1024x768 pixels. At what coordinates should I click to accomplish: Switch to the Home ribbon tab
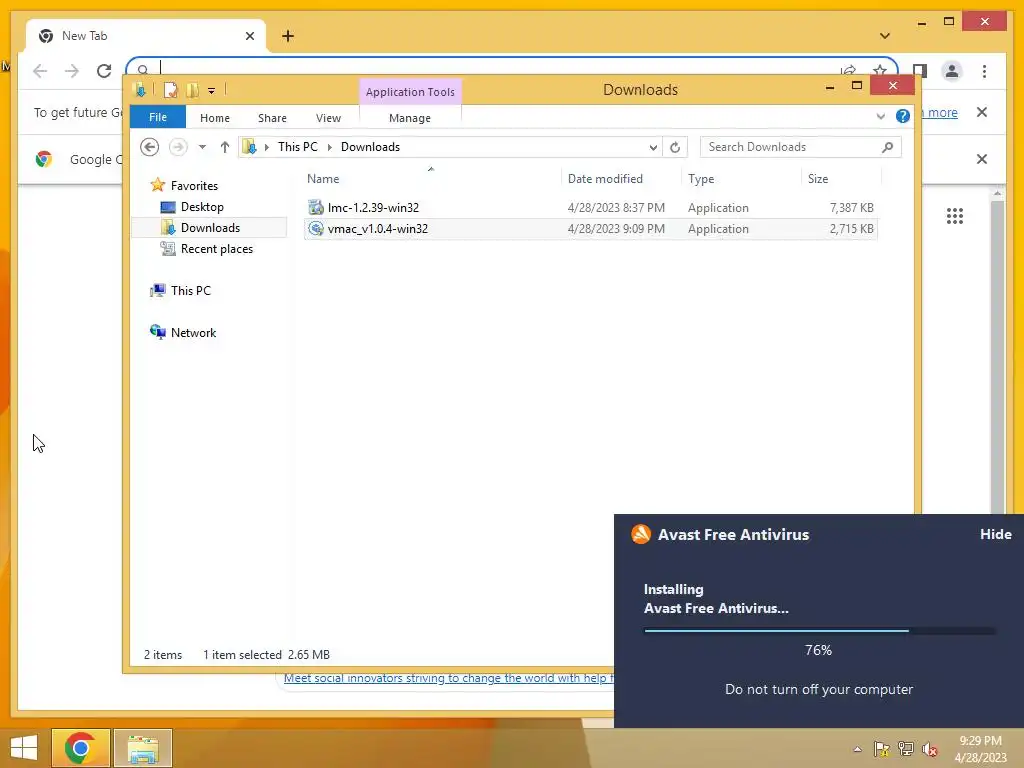pos(215,118)
